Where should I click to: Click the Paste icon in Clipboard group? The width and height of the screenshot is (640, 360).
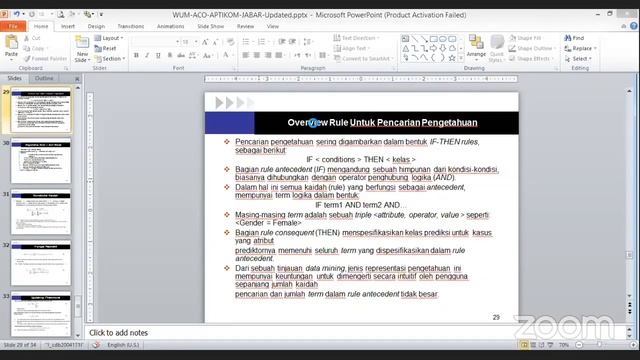(x=11, y=42)
